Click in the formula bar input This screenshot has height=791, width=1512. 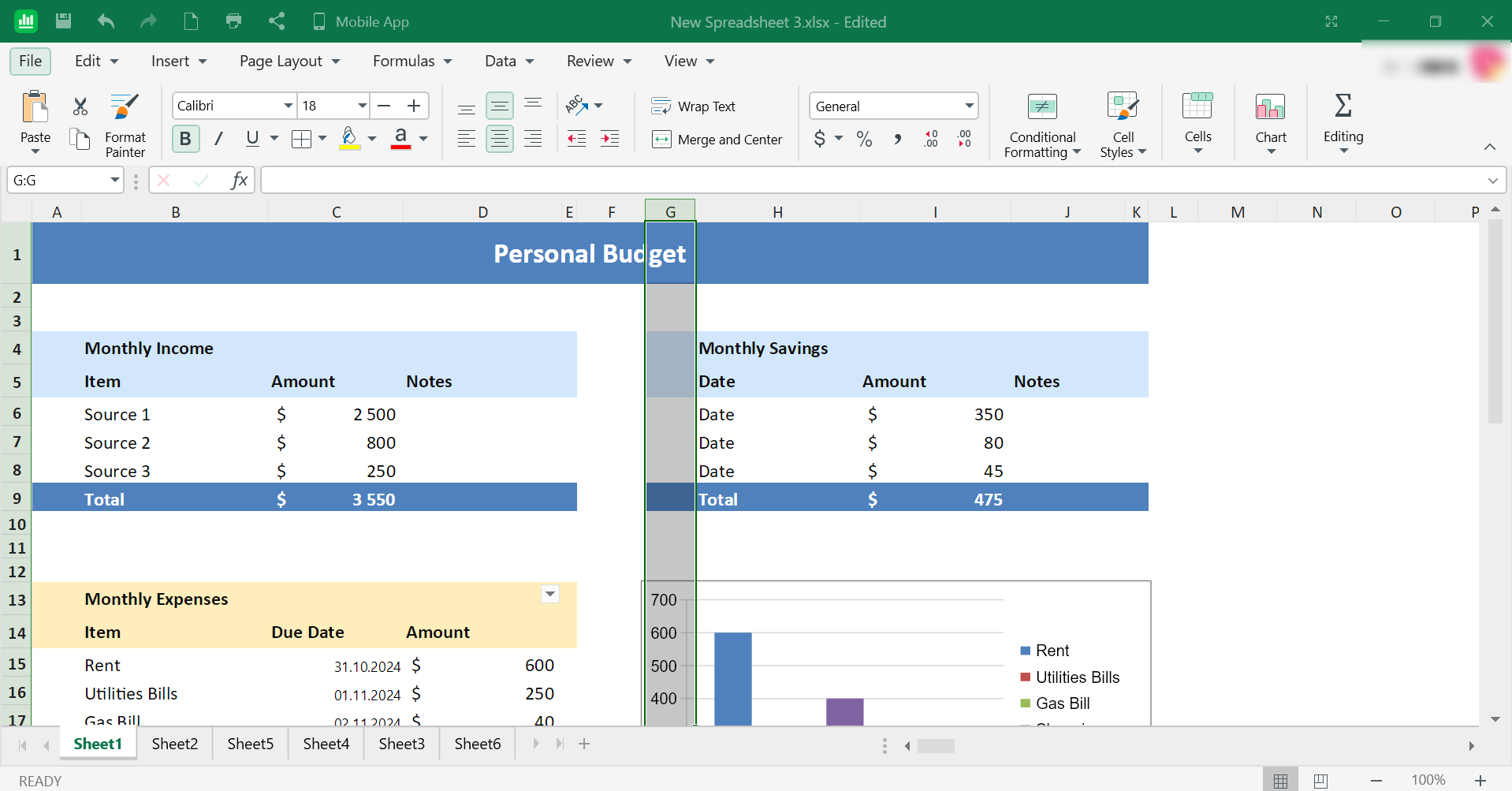click(871, 181)
